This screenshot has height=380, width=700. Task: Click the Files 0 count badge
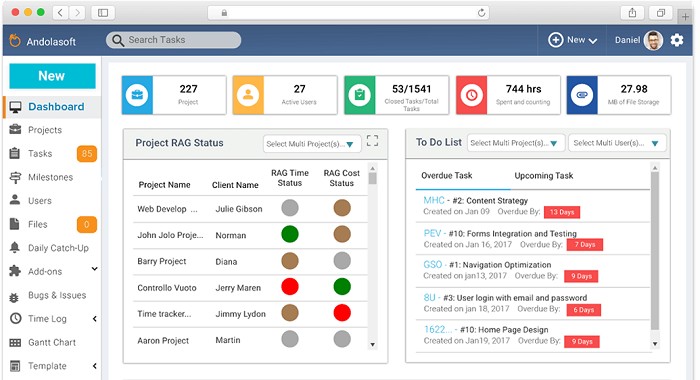[87, 224]
